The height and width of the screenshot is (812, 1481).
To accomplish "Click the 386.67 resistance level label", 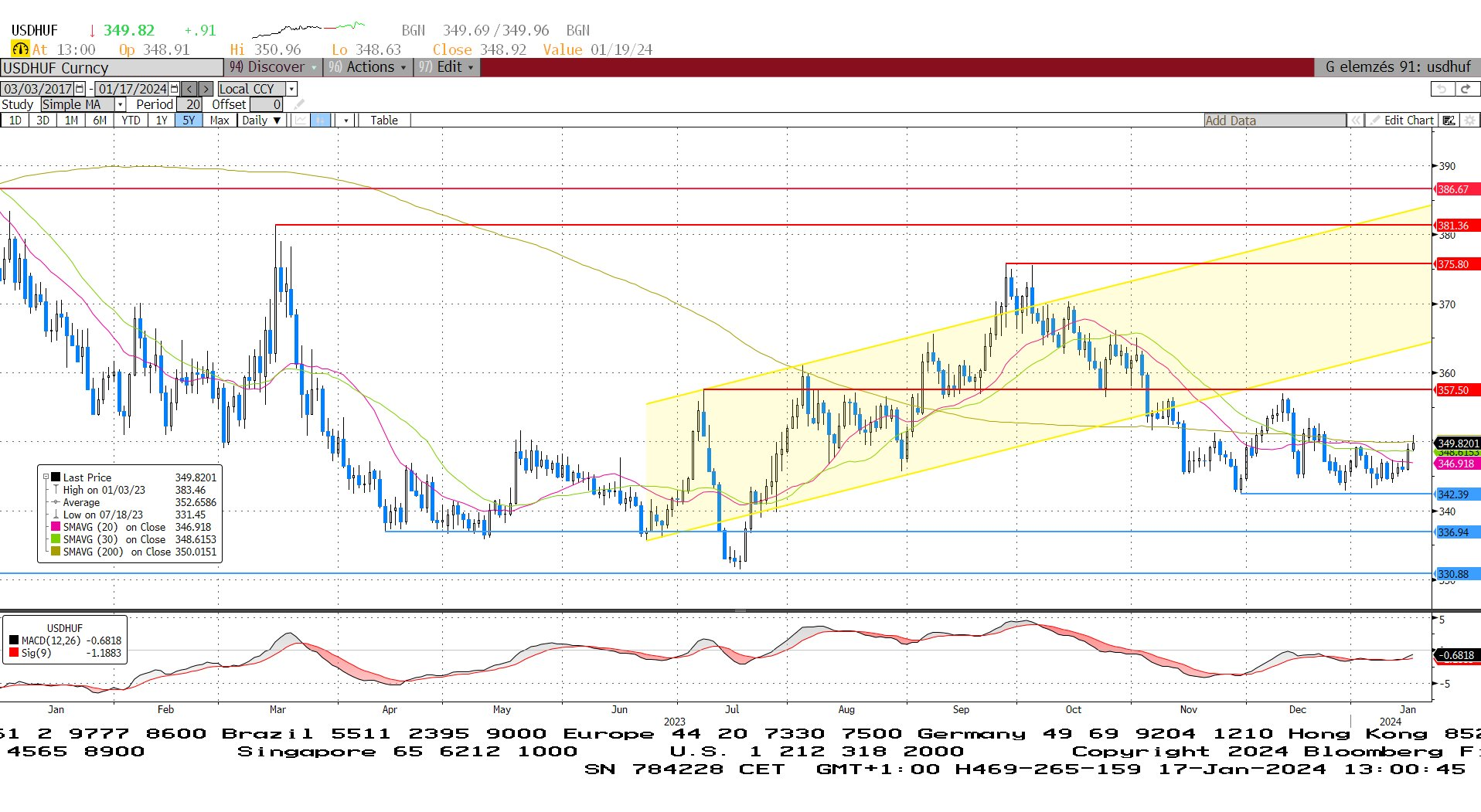I will [x=1456, y=189].
